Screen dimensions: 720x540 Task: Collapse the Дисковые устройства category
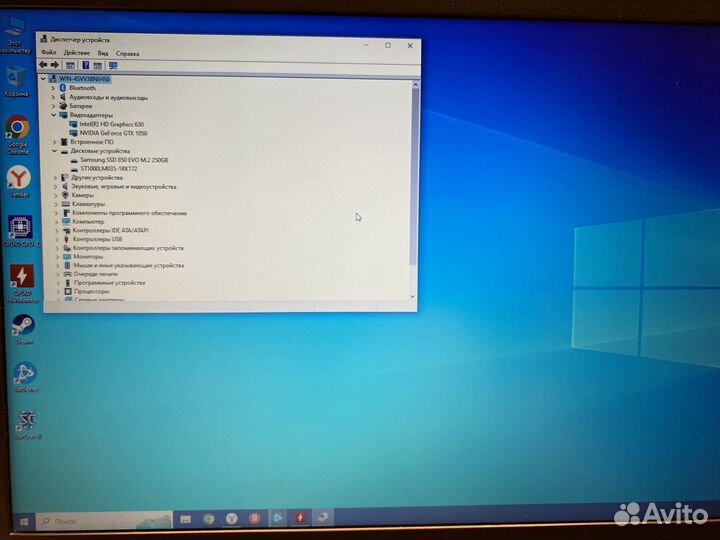53,151
